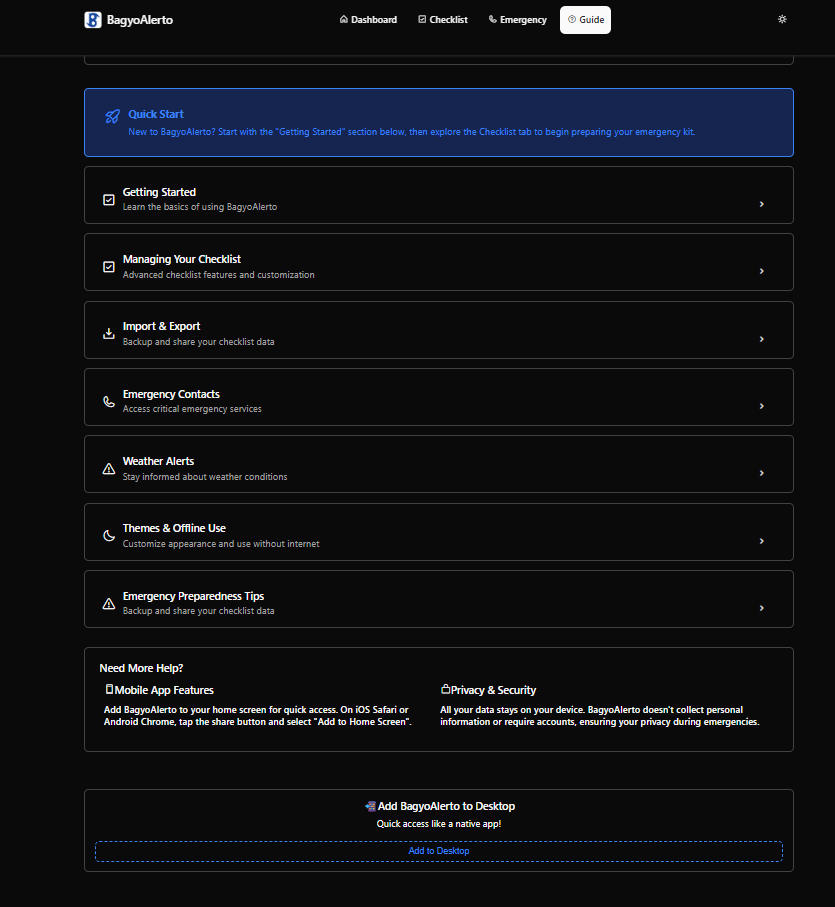Open the Managing Your Checklist title
The width and height of the screenshot is (835, 907).
click(182, 259)
